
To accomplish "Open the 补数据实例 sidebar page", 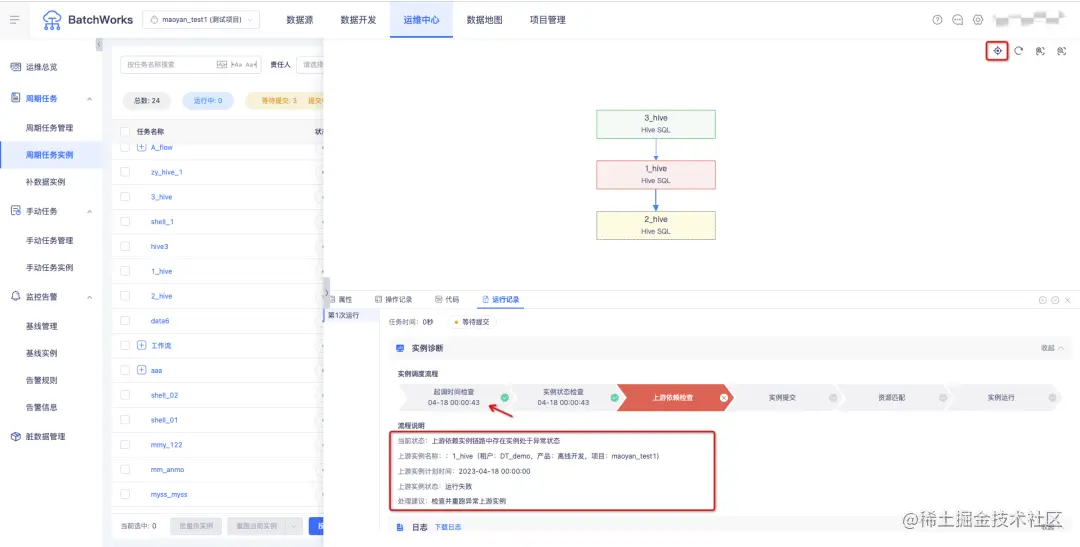I will click(45, 182).
